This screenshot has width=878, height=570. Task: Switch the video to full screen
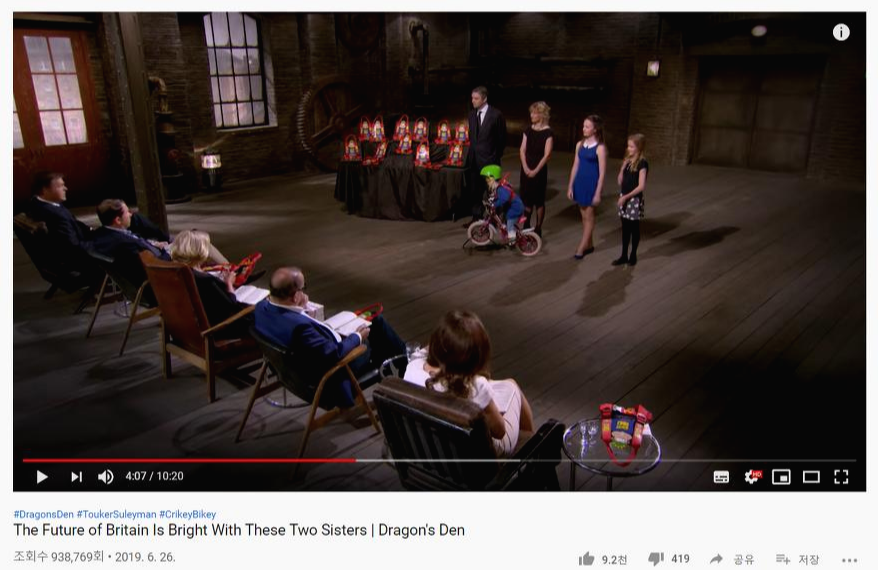click(x=841, y=477)
